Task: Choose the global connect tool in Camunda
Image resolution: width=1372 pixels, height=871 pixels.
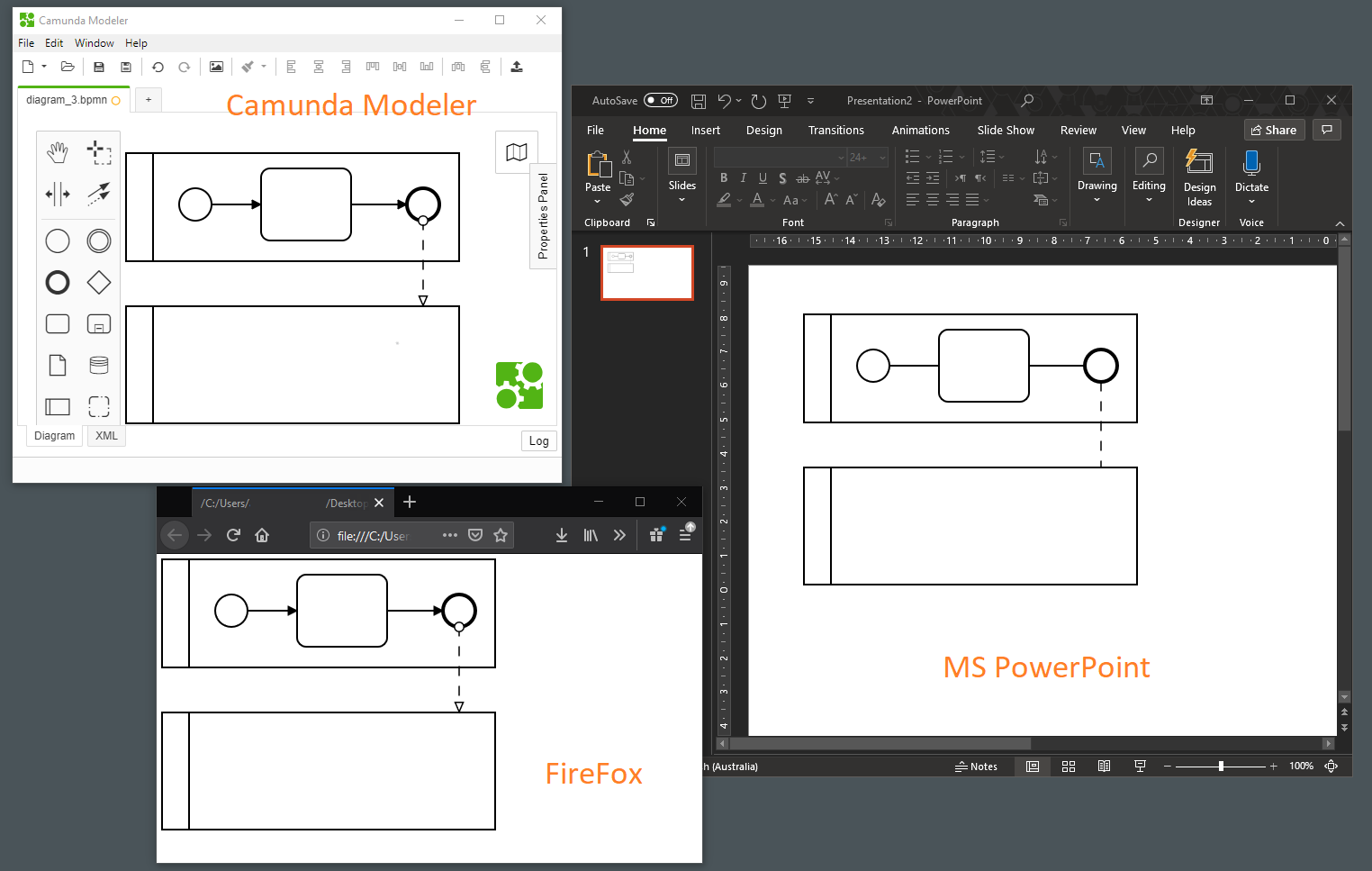Action: click(x=99, y=194)
